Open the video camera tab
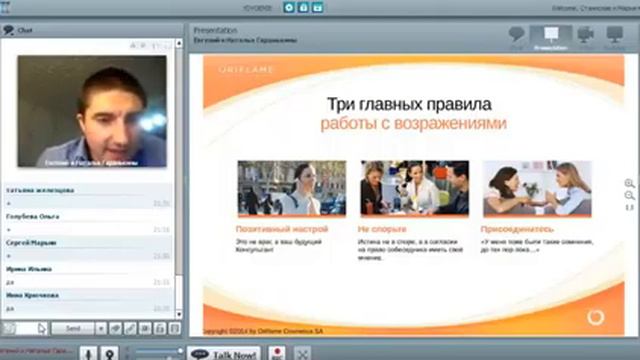The height and width of the screenshot is (360, 640). [586, 37]
